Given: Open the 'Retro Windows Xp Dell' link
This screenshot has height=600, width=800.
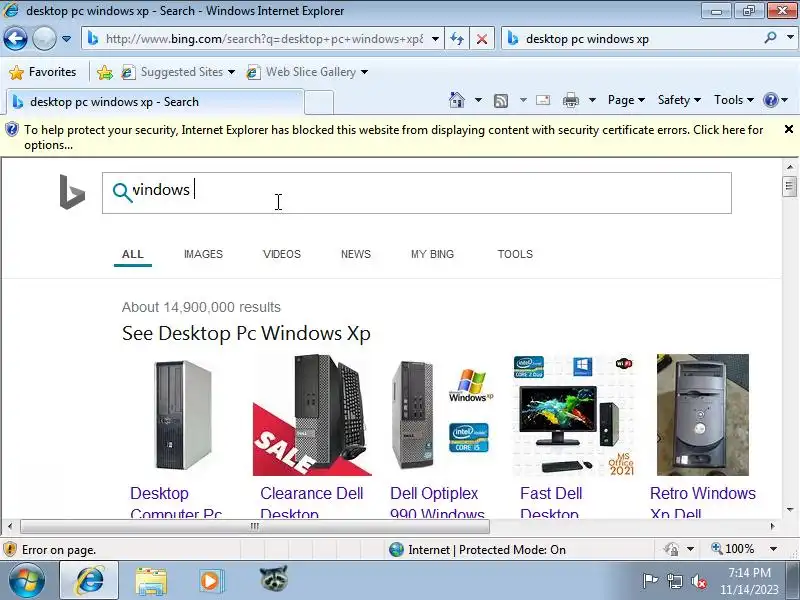Looking at the screenshot, I should tap(703, 503).
